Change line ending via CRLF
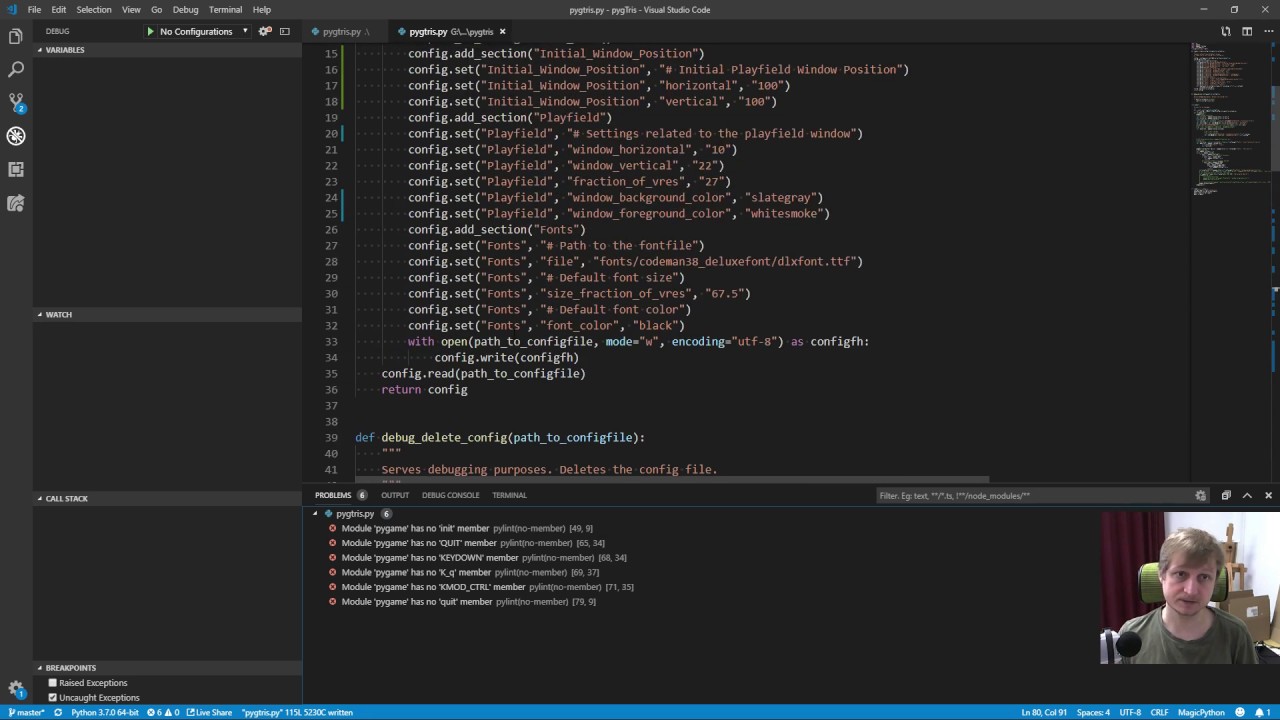Screen dimensions: 1280x720 [x=1159, y=712]
